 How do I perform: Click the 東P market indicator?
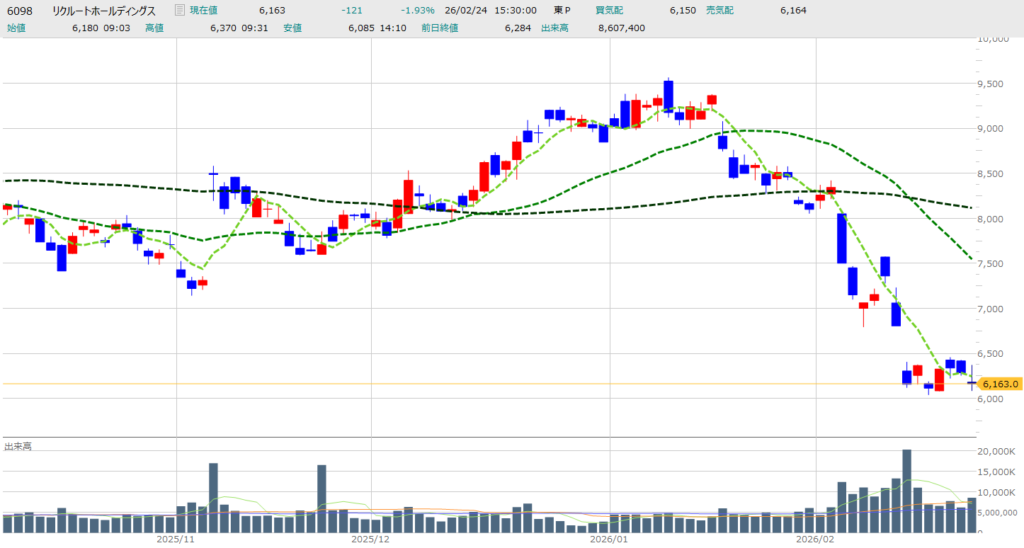click(x=561, y=10)
